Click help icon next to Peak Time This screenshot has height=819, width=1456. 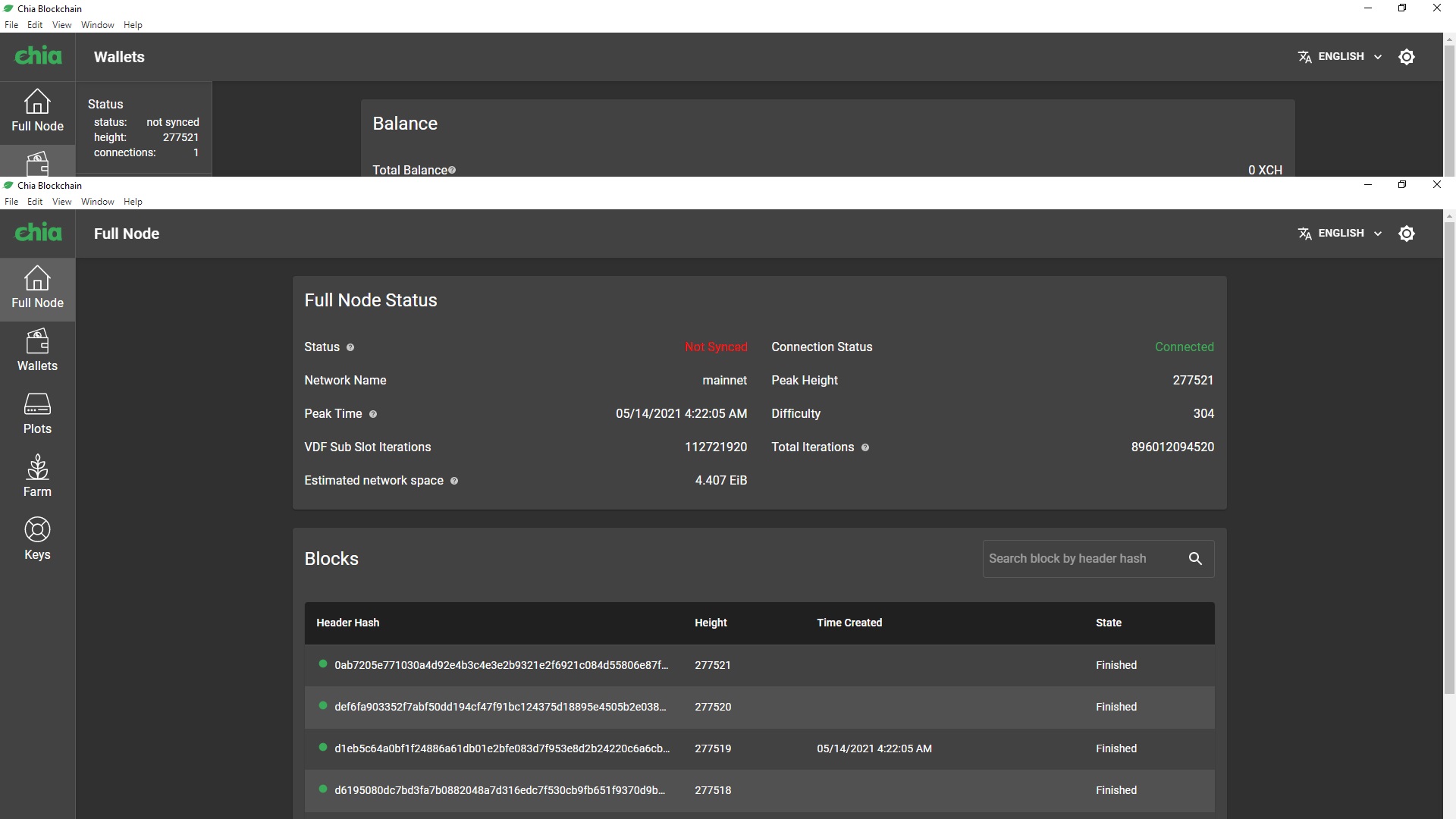(373, 414)
